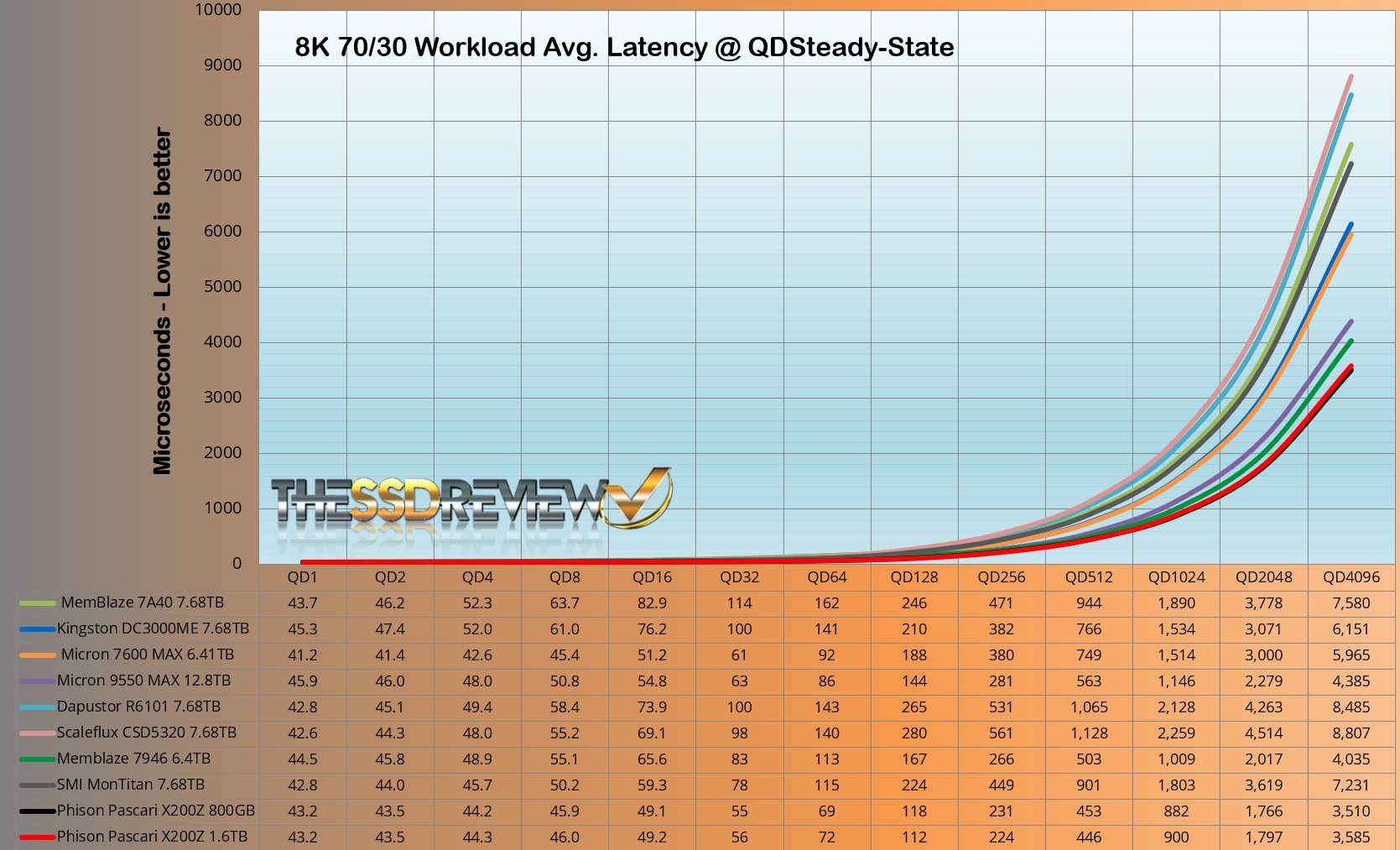The width and height of the screenshot is (1400, 850).
Task: Select the 'Memblaze 7946 6.4TB' series label
Action: coord(134,759)
